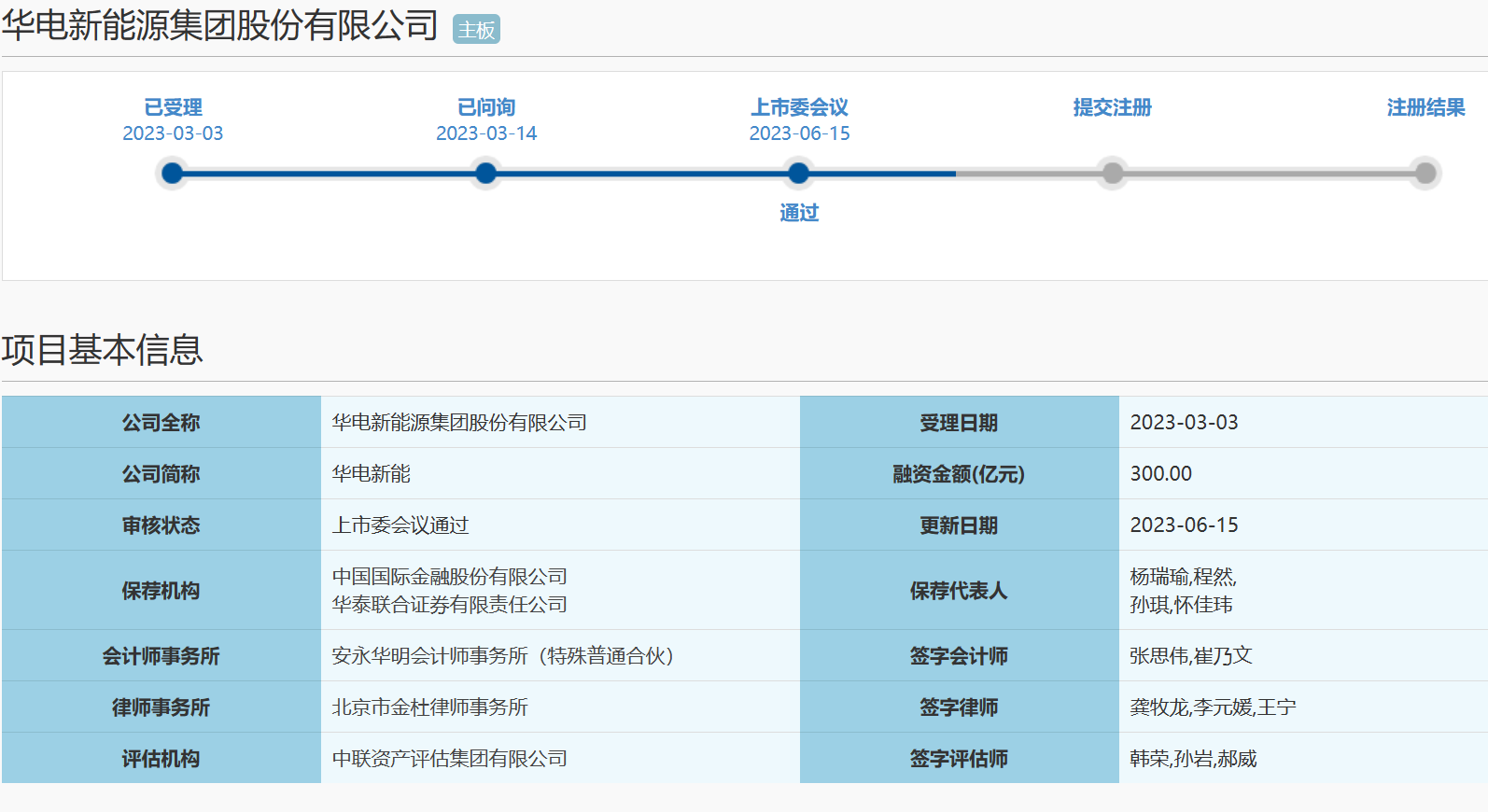Click the date 2023-03-14 under 已问询
Screen dimensions: 1488x812
point(486,133)
